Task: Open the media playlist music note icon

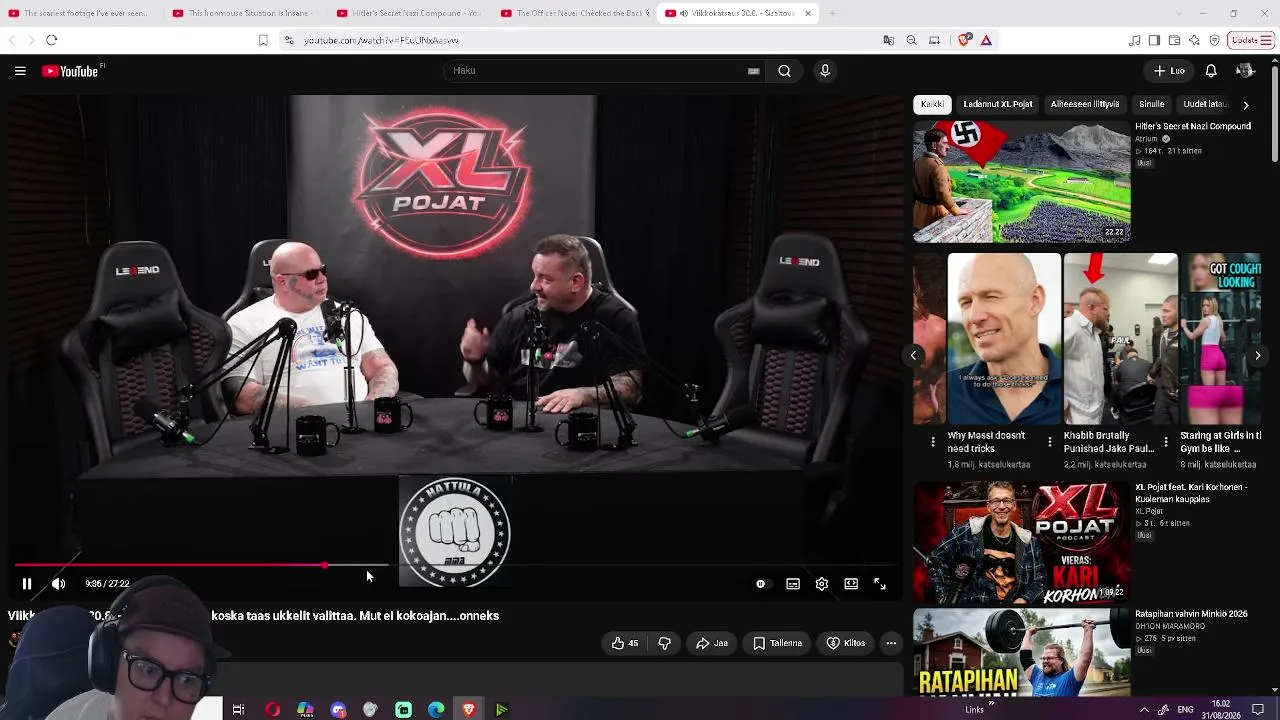Action: point(1134,40)
